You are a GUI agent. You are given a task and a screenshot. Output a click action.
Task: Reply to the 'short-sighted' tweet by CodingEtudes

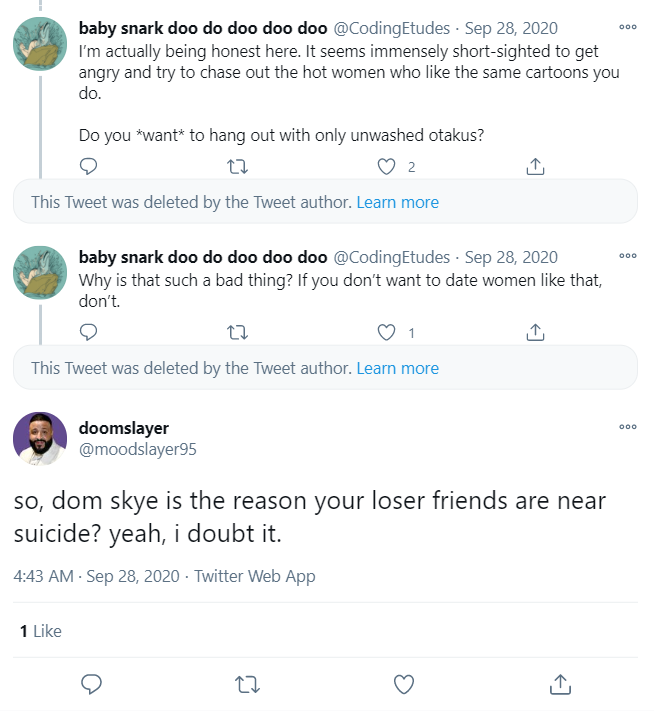click(x=88, y=166)
